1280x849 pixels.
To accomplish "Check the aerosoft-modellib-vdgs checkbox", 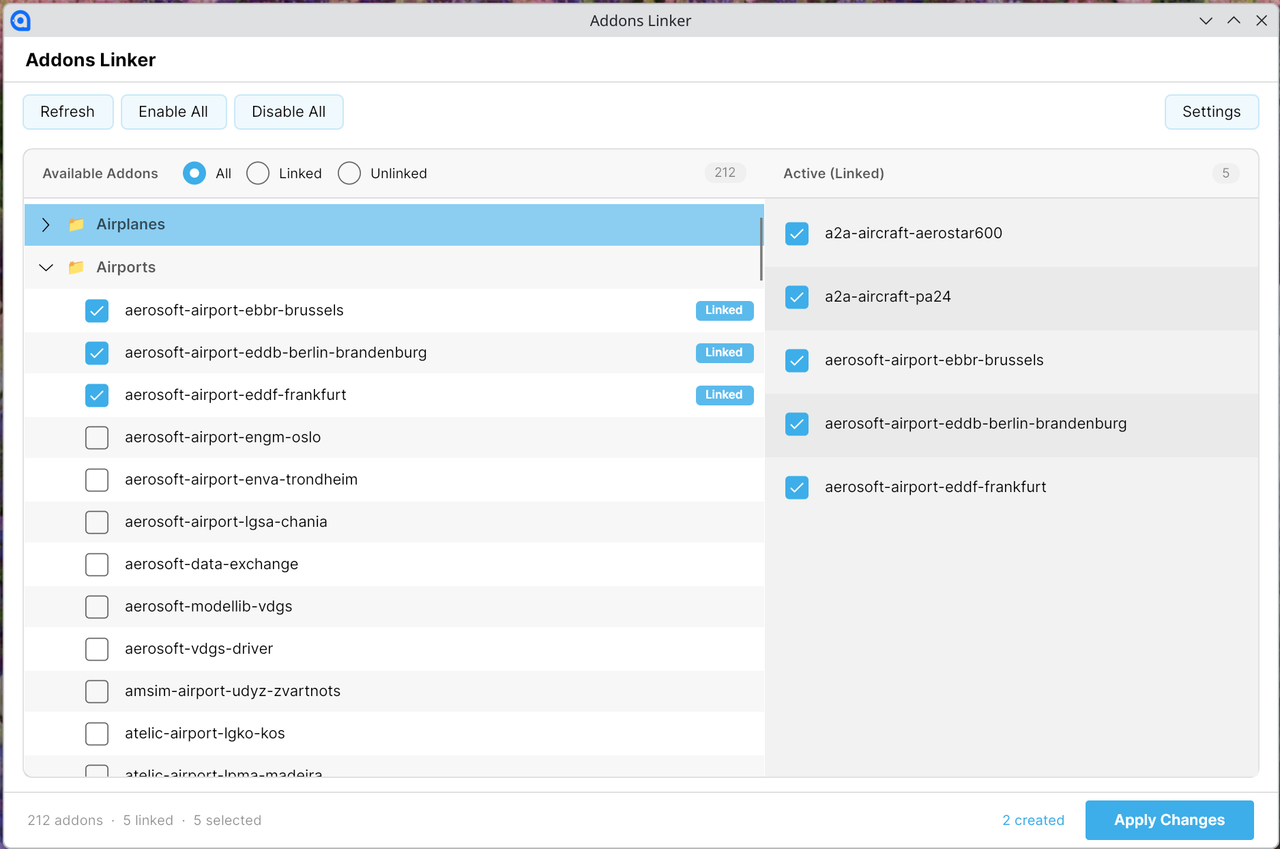I will click(x=97, y=607).
